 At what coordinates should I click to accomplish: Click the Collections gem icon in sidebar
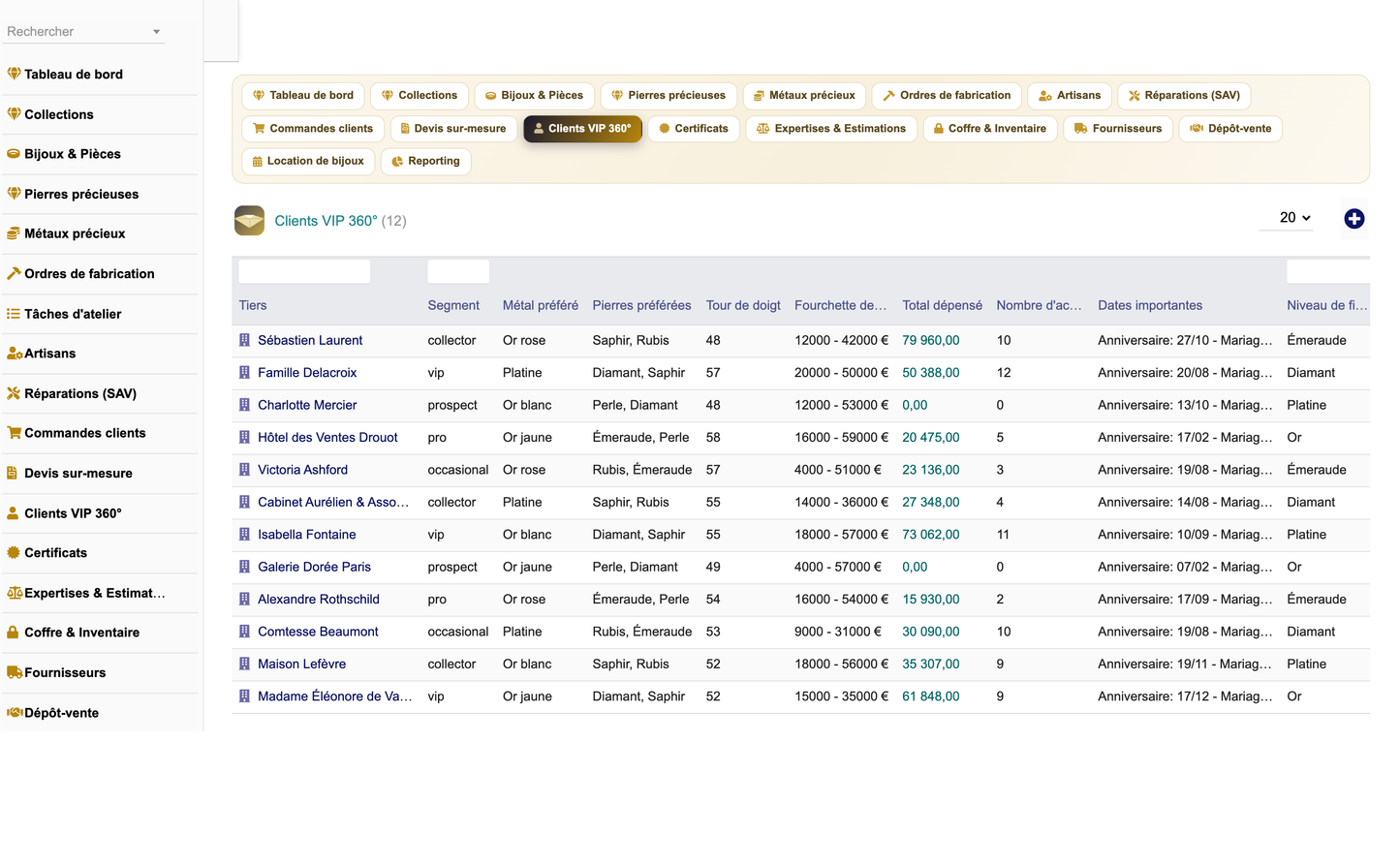[14, 113]
